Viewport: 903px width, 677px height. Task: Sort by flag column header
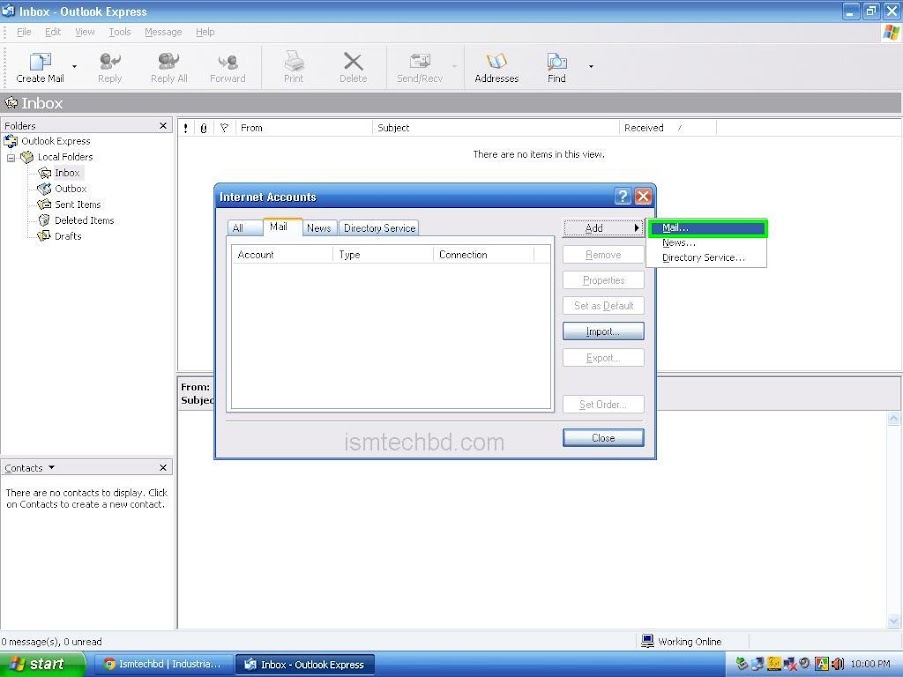[x=224, y=128]
